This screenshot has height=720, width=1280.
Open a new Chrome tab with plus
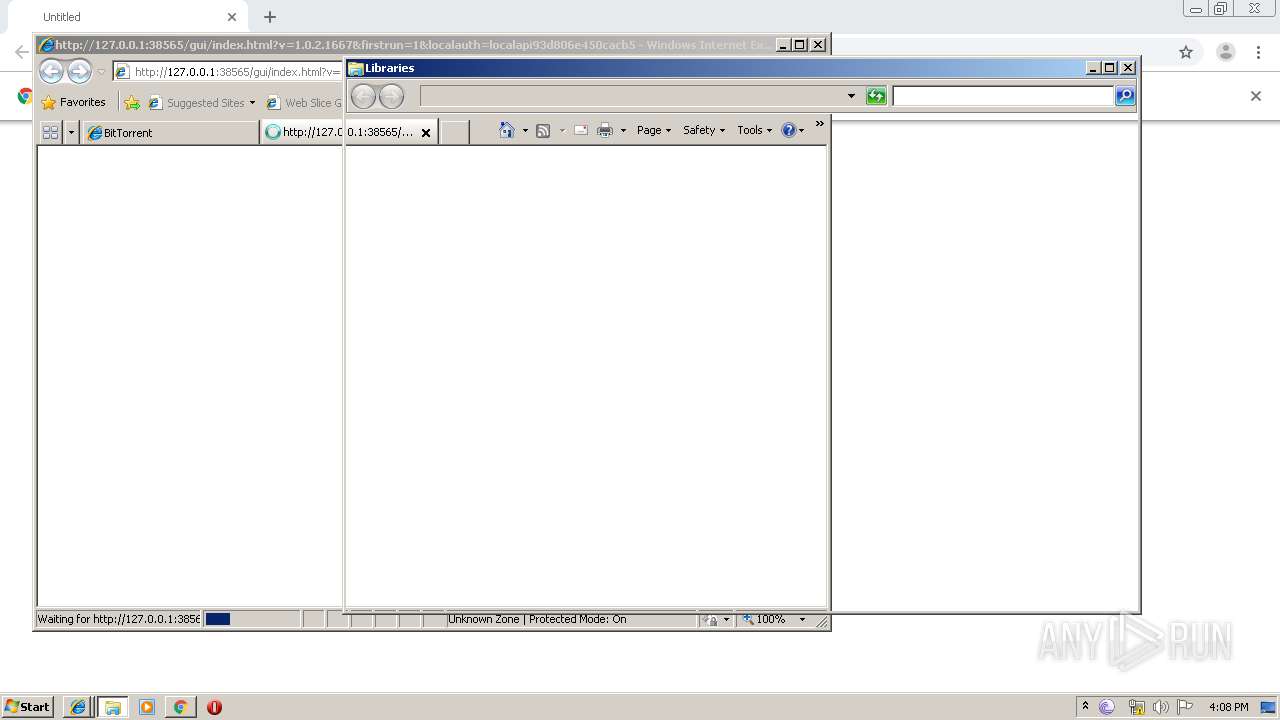[x=270, y=17]
